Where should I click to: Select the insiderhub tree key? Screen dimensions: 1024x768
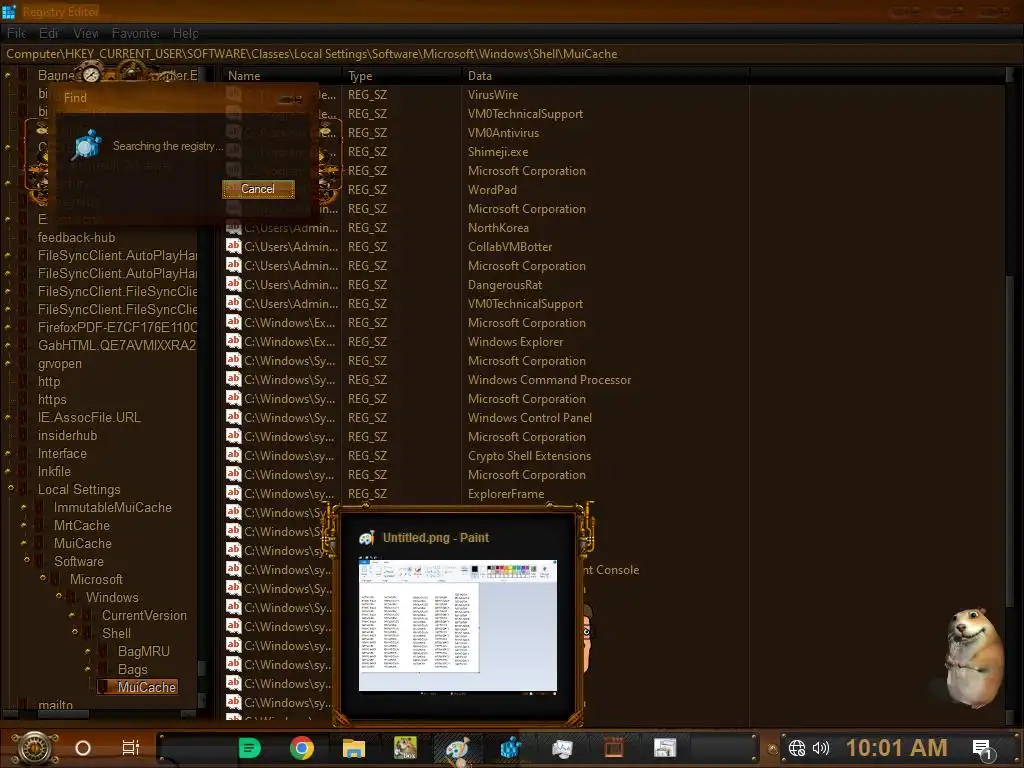(67, 435)
